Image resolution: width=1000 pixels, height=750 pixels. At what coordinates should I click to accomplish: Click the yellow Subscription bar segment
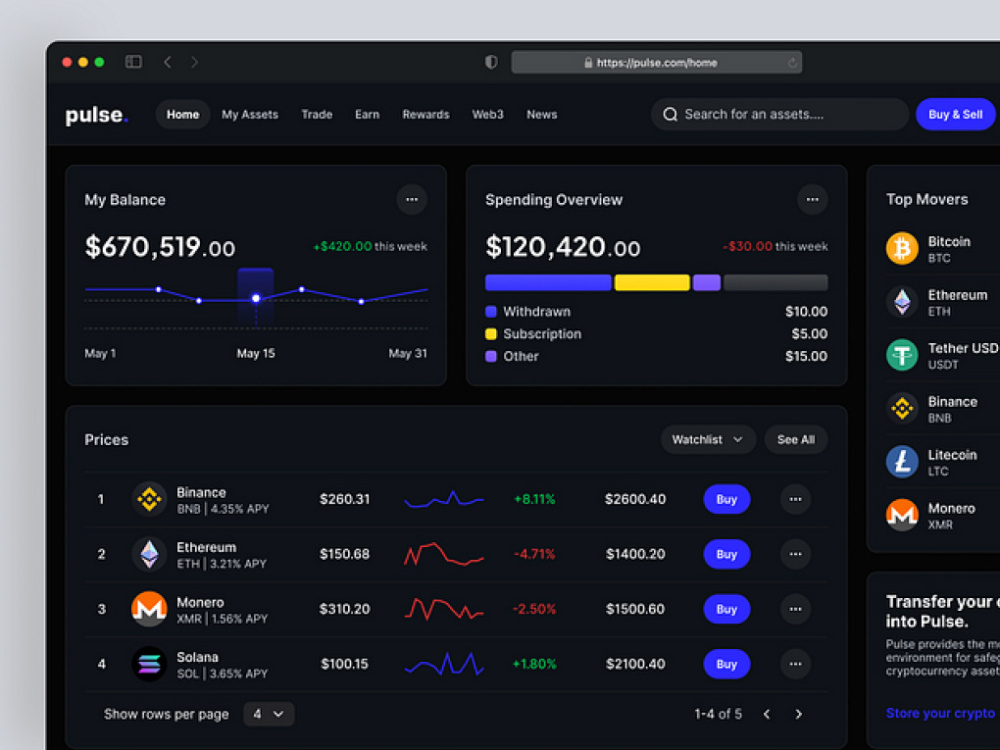[652, 283]
